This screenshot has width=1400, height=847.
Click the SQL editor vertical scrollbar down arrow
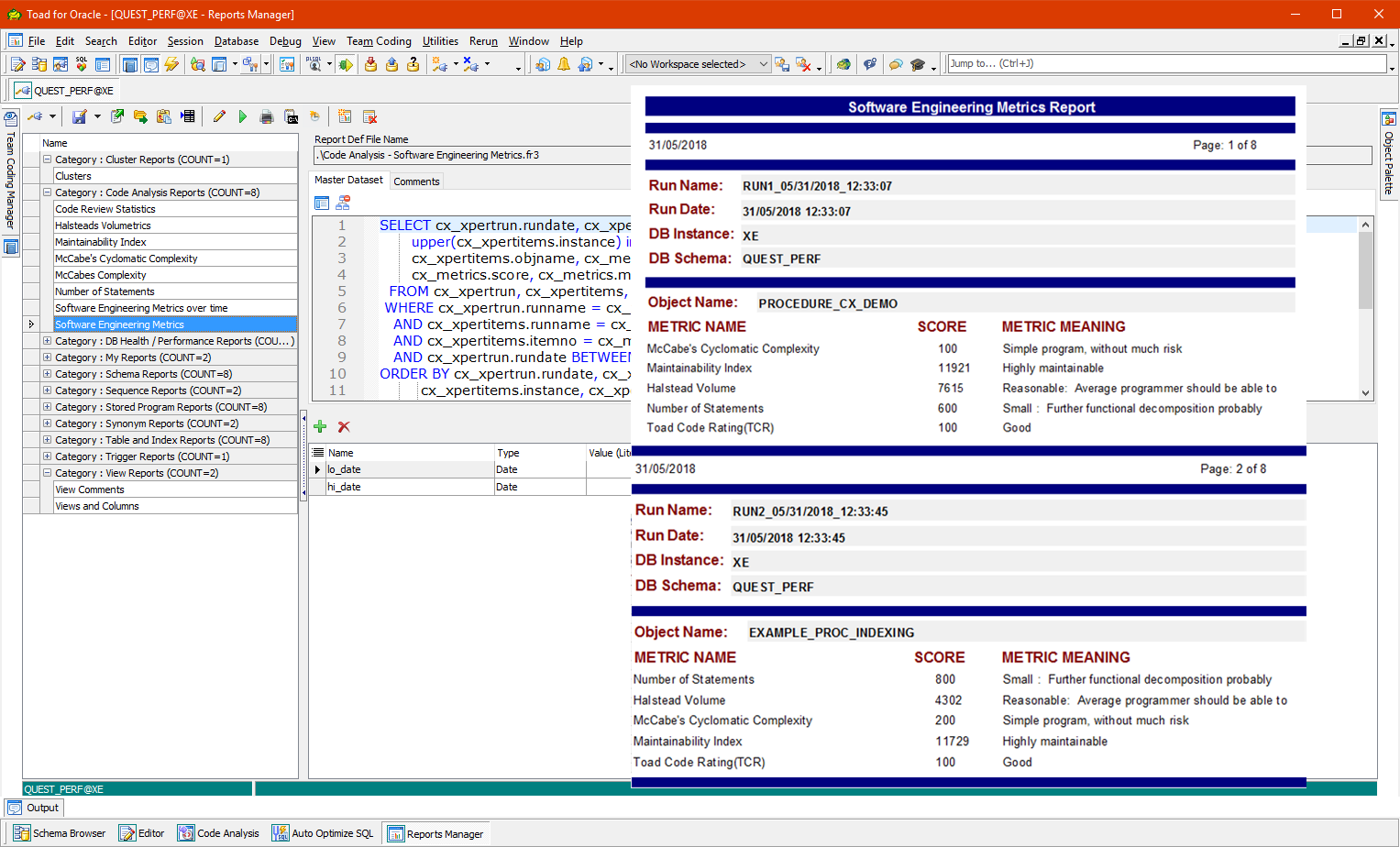(1365, 393)
